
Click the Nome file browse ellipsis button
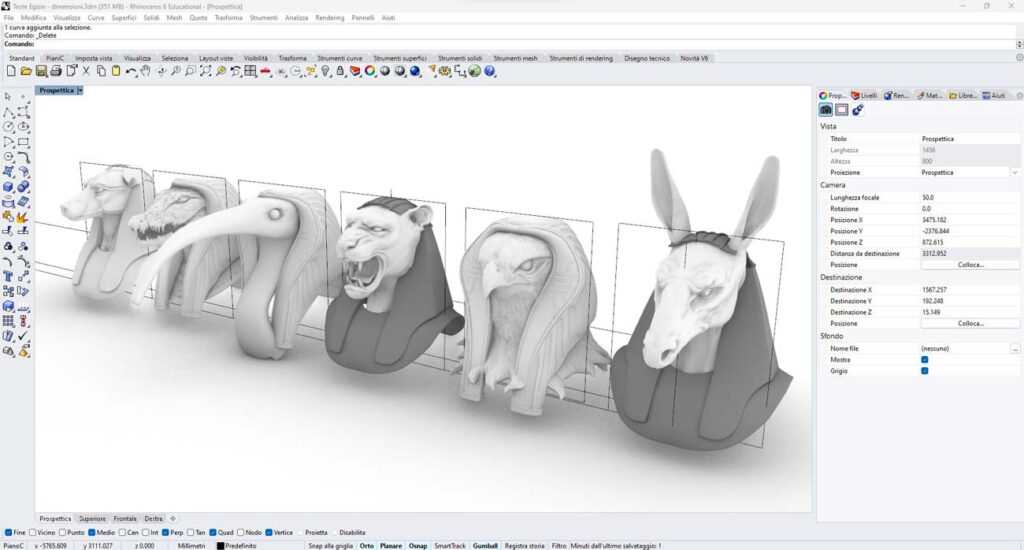pos(1015,349)
